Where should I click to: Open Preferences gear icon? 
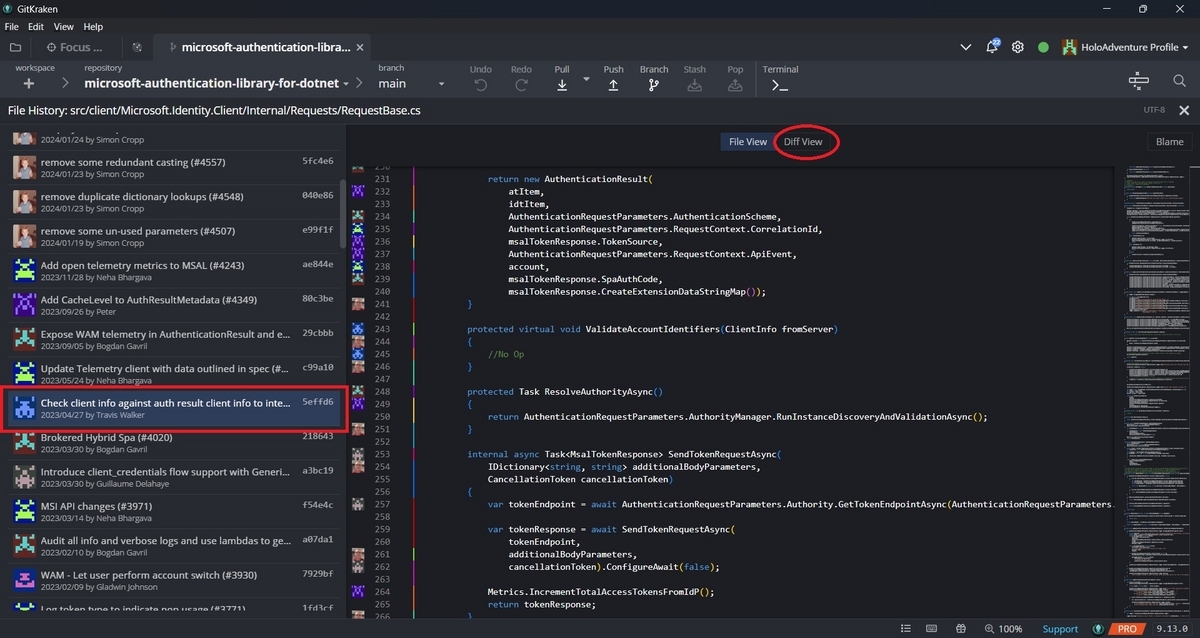pyautogui.click(x=1018, y=47)
